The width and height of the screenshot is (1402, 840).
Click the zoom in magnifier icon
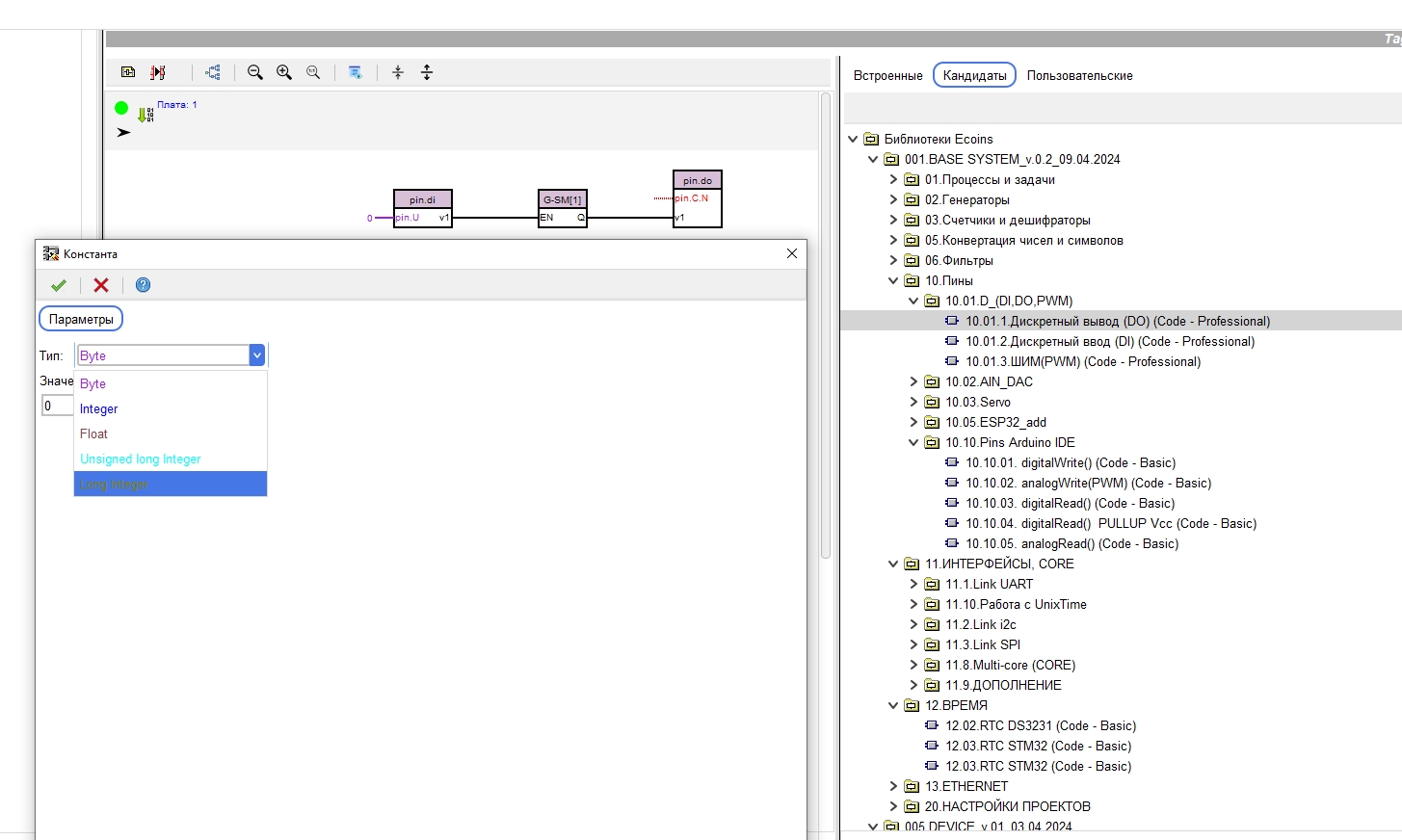pyautogui.click(x=284, y=72)
